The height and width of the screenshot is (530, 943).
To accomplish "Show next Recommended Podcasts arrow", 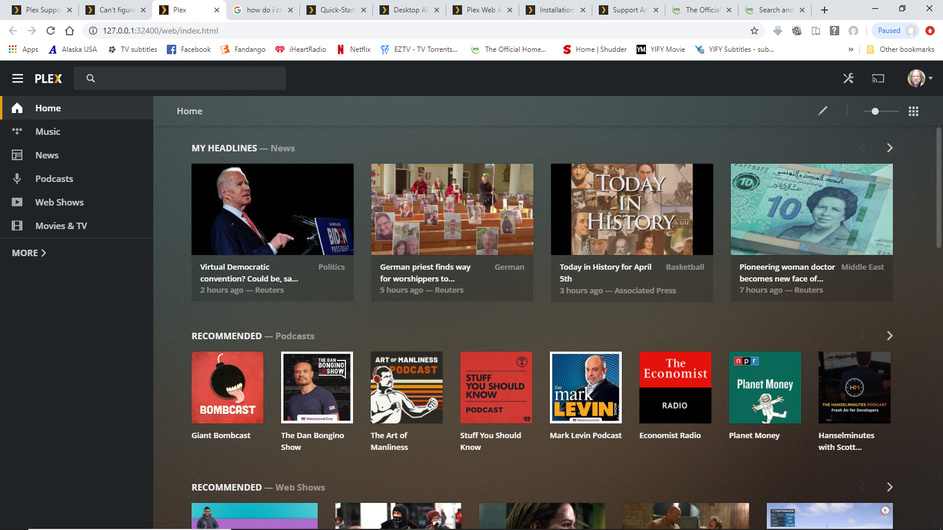I will [889, 336].
